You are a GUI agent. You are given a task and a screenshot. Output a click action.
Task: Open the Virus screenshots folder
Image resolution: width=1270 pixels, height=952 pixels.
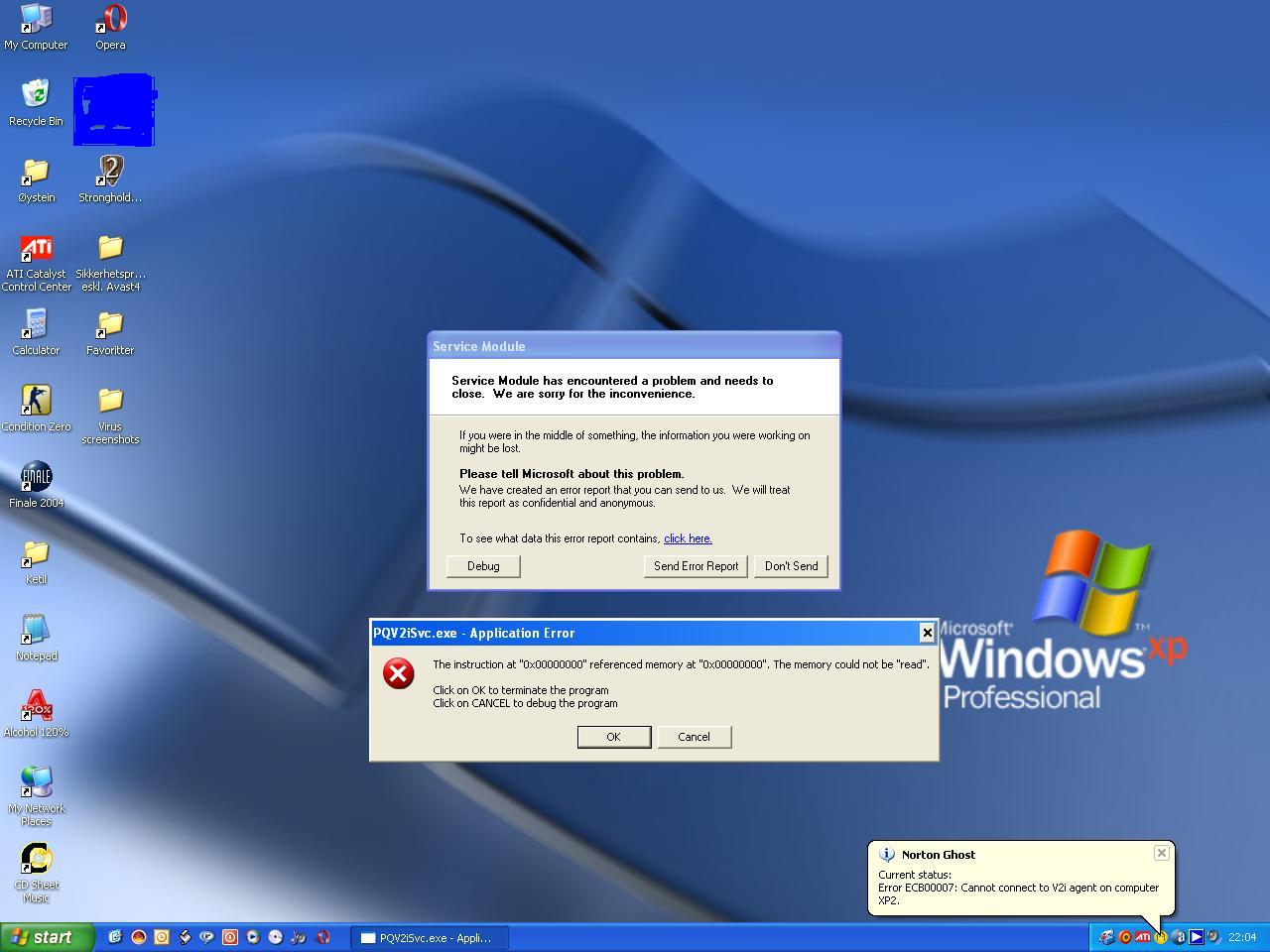110,415
